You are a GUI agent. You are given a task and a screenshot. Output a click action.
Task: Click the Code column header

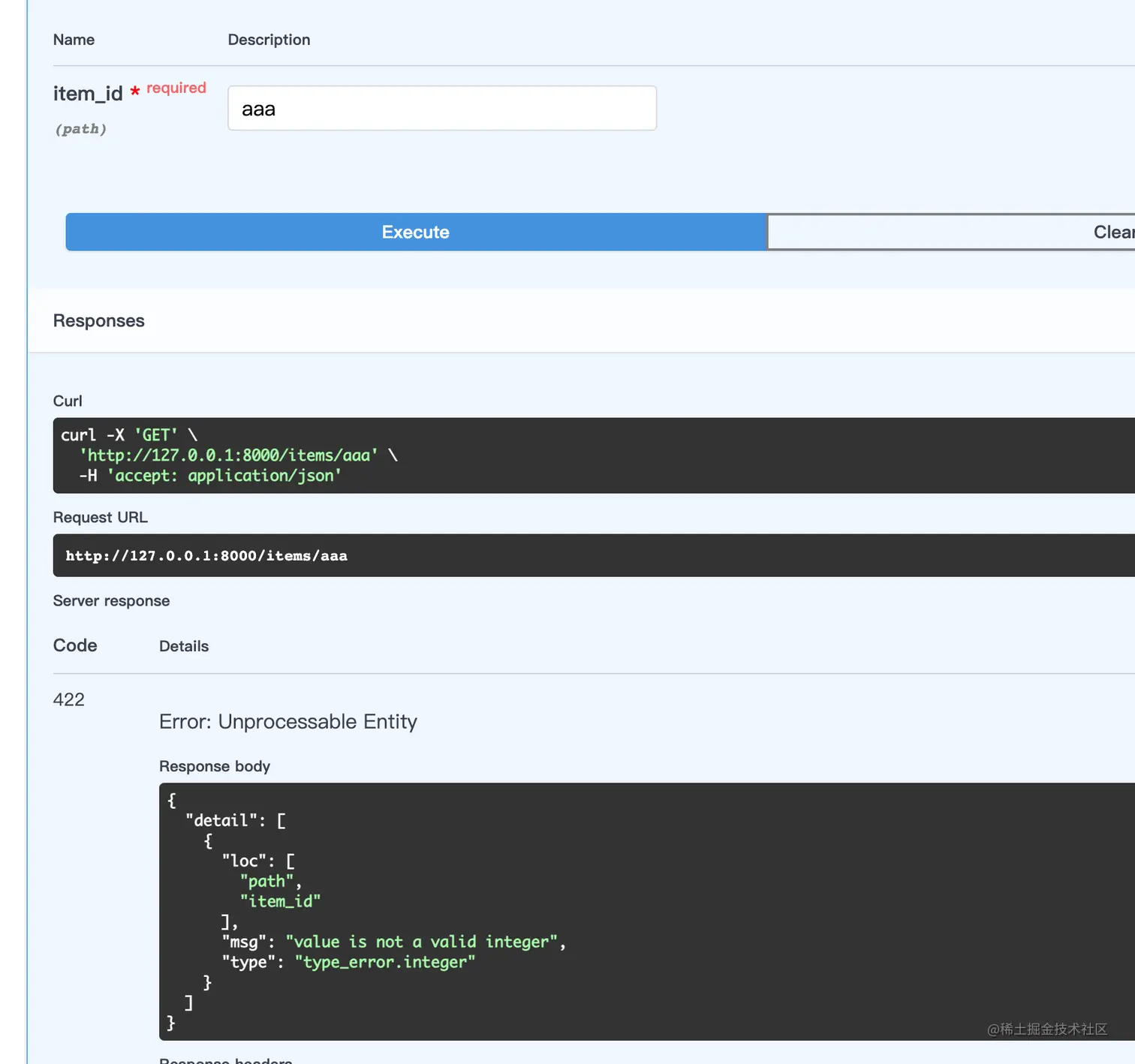[75, 645]
